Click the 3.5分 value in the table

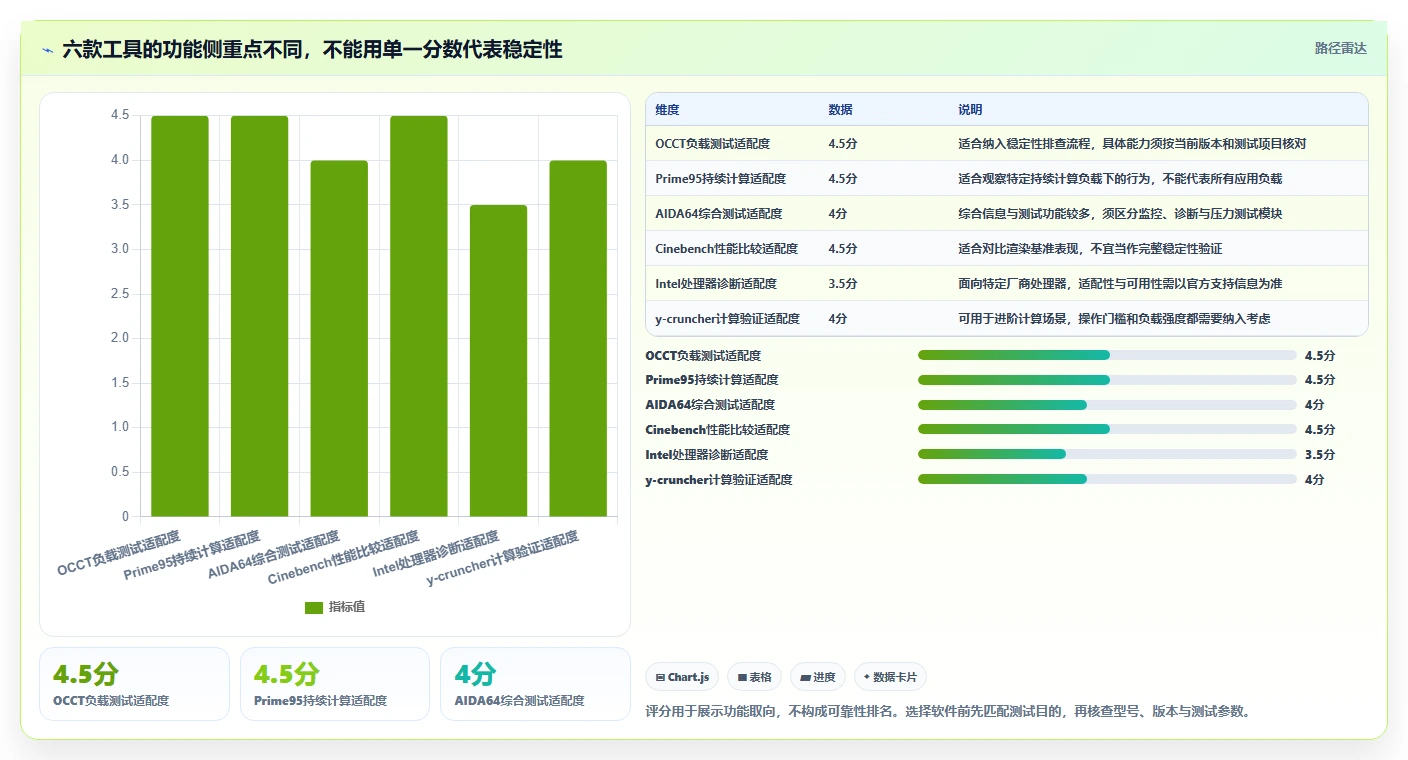(x=842, y=284)
